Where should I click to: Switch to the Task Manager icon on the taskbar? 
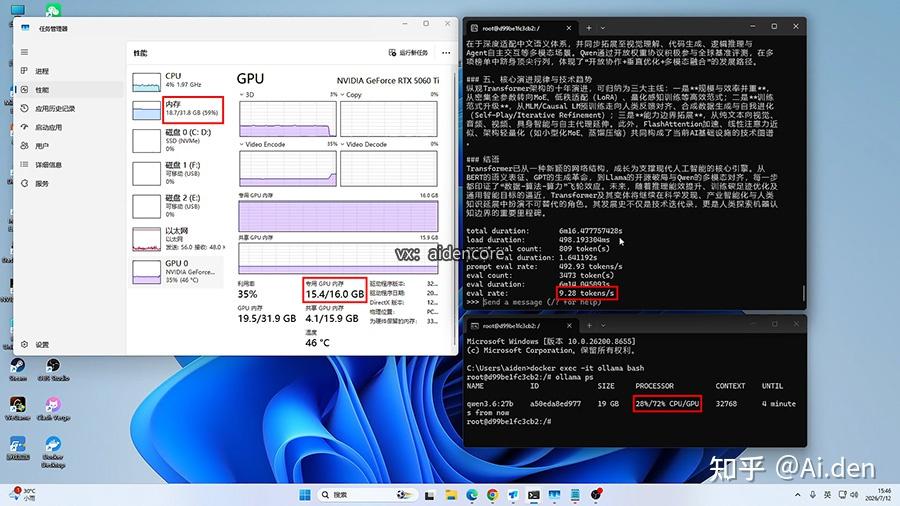[554, 495]
